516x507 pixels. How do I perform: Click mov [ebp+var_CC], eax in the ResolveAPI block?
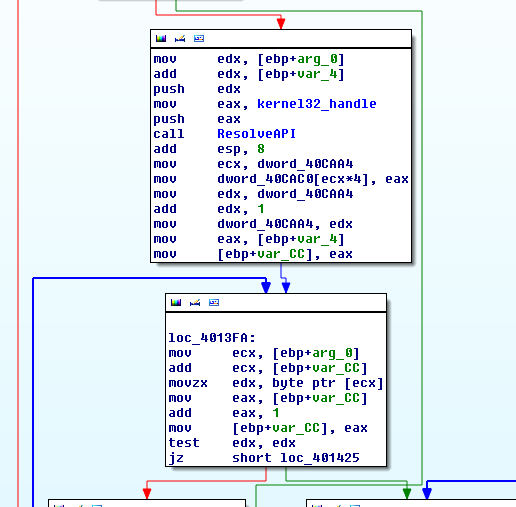(253, 254)
